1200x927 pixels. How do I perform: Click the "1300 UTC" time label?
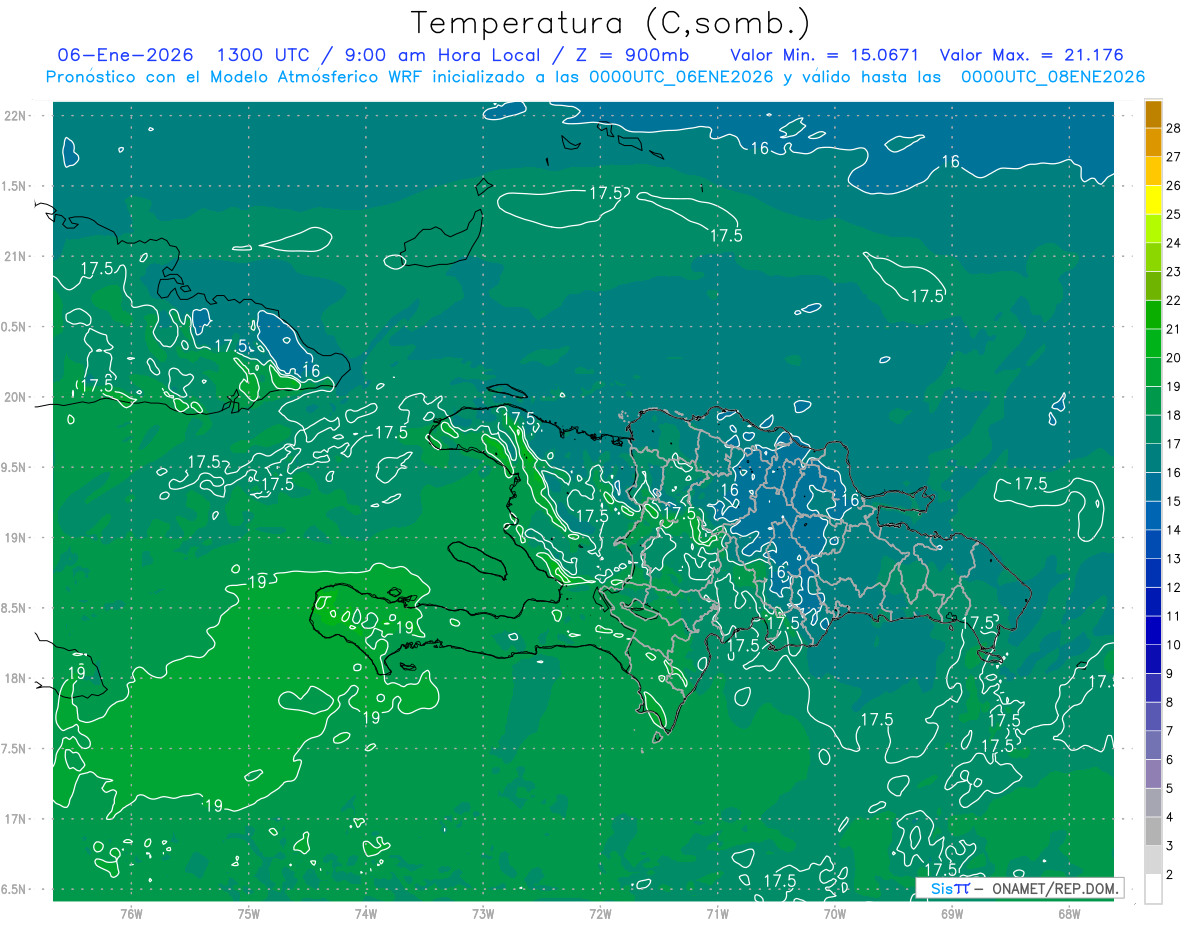264,55
